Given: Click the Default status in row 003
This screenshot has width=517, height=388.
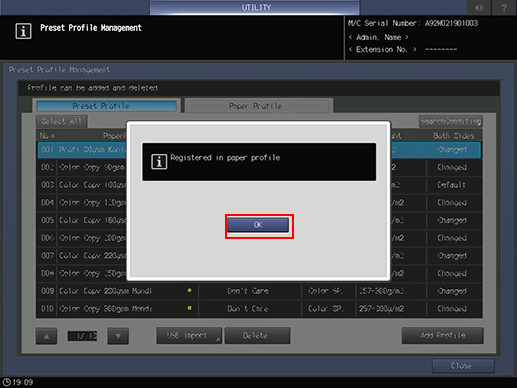Looking at the screenshot, I should click(452, 185).
